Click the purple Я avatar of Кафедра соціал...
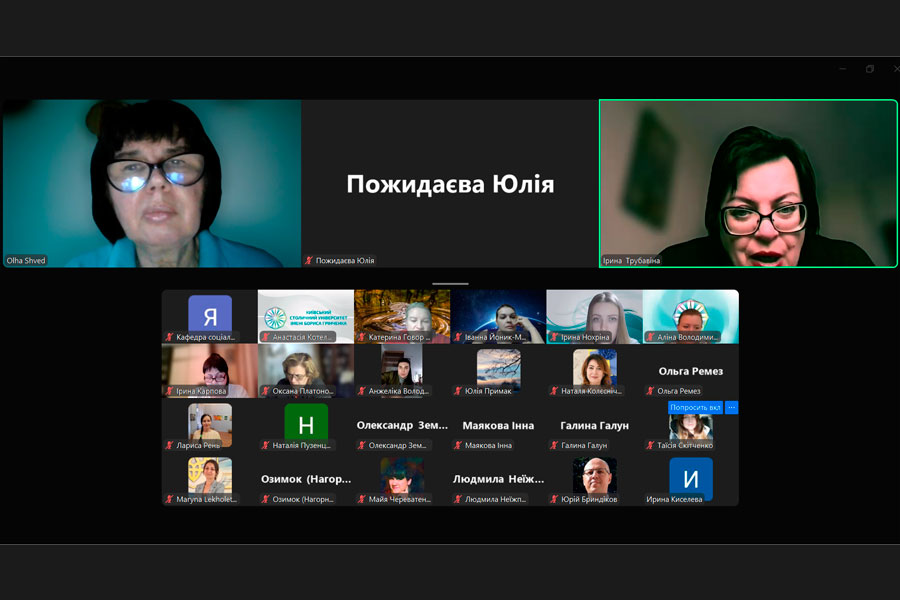Screen dimensions: 900x600 [210, 313]
